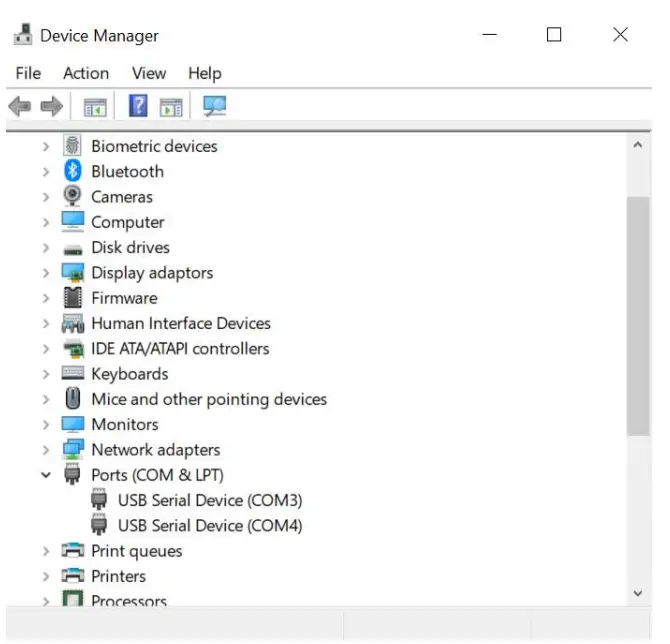Expand the Network adapters category
This screenshot has height=644, width=670.
[45, 450]
